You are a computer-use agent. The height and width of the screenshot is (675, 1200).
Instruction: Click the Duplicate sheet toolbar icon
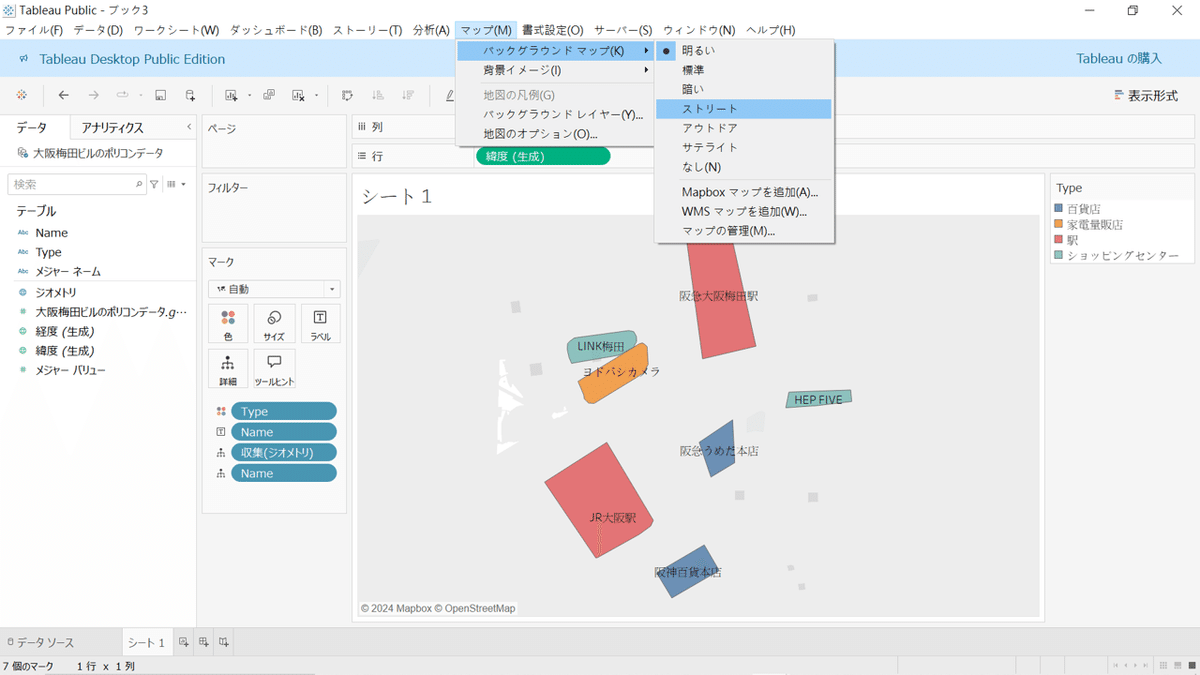[x=269, y=95]
